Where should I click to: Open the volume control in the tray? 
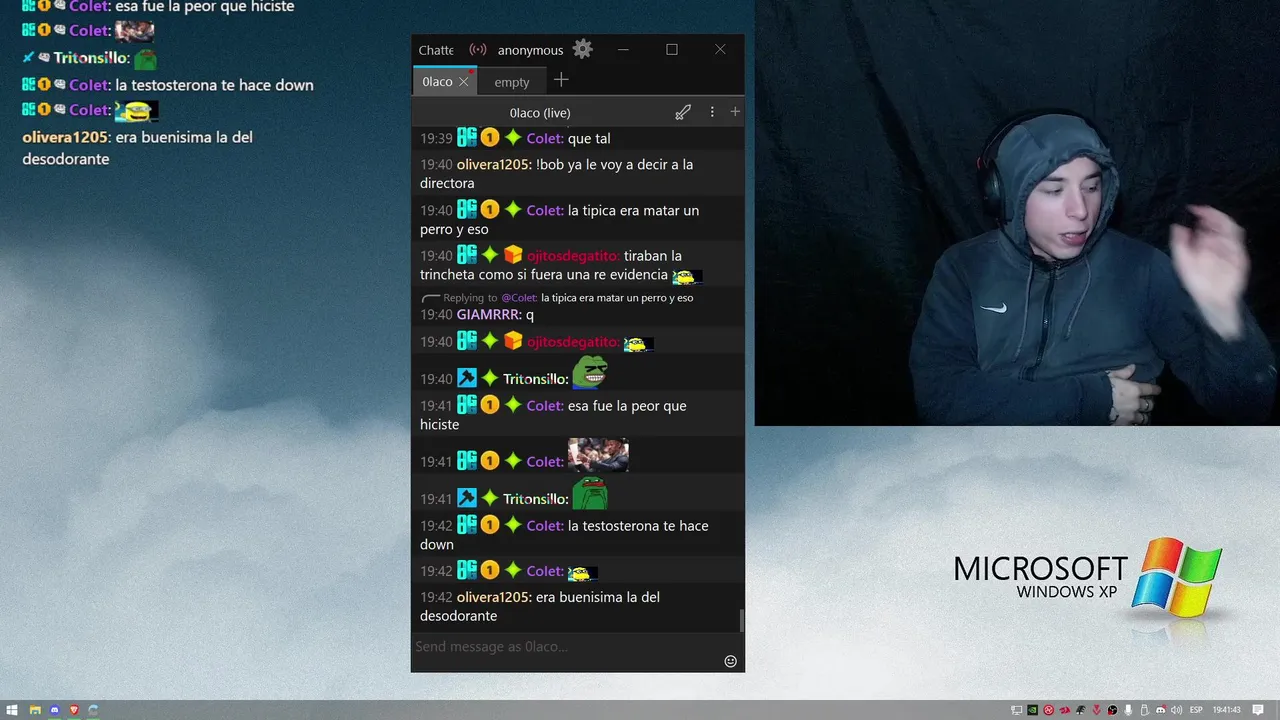[1176, 710]
